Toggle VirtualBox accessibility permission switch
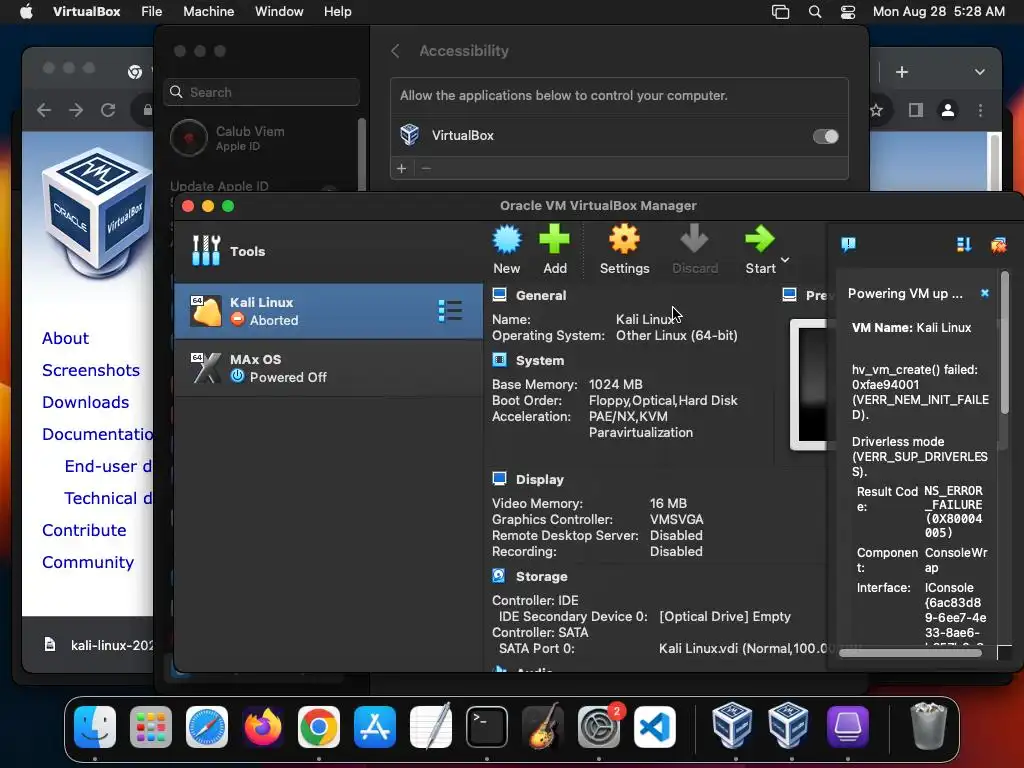This screenshot has width=1024, height=768. click(825, 136)
